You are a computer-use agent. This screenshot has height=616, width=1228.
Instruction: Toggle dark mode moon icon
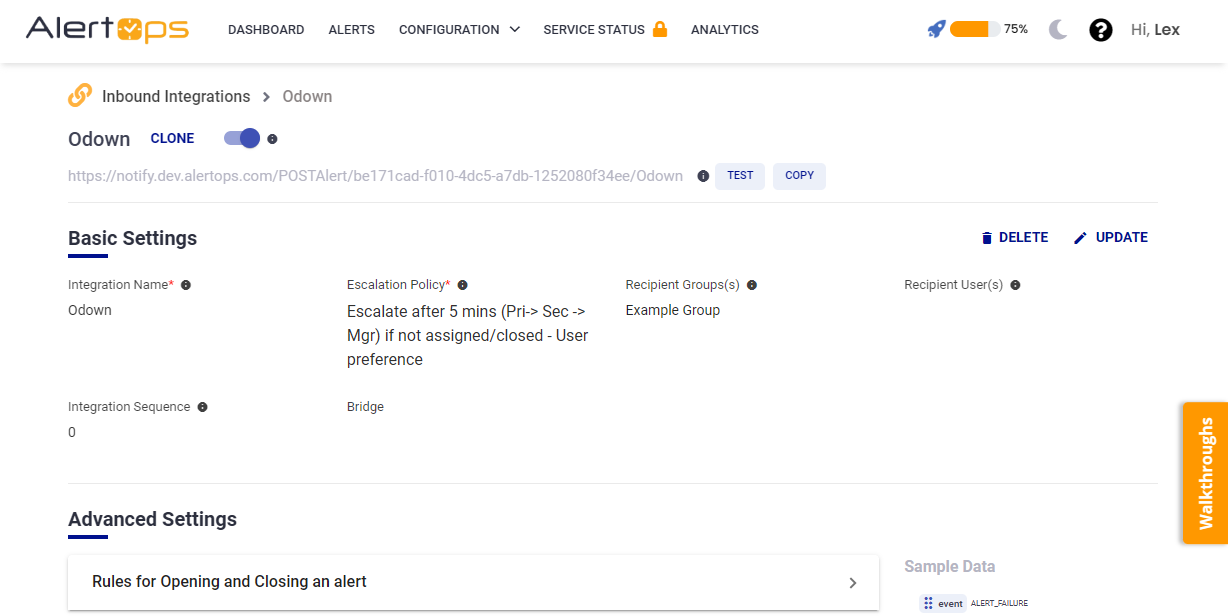tap(1058, 30)
